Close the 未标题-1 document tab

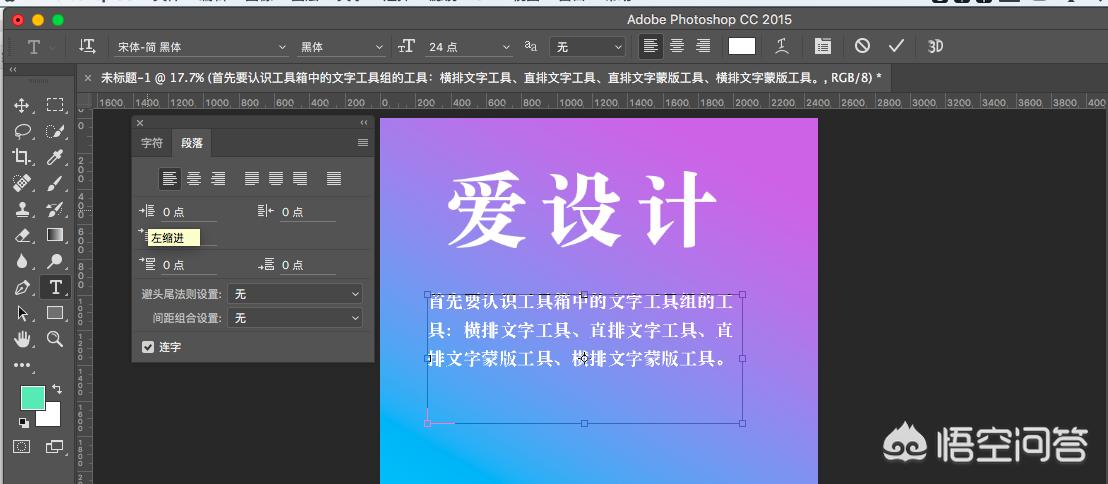click(x=88, y=78)
